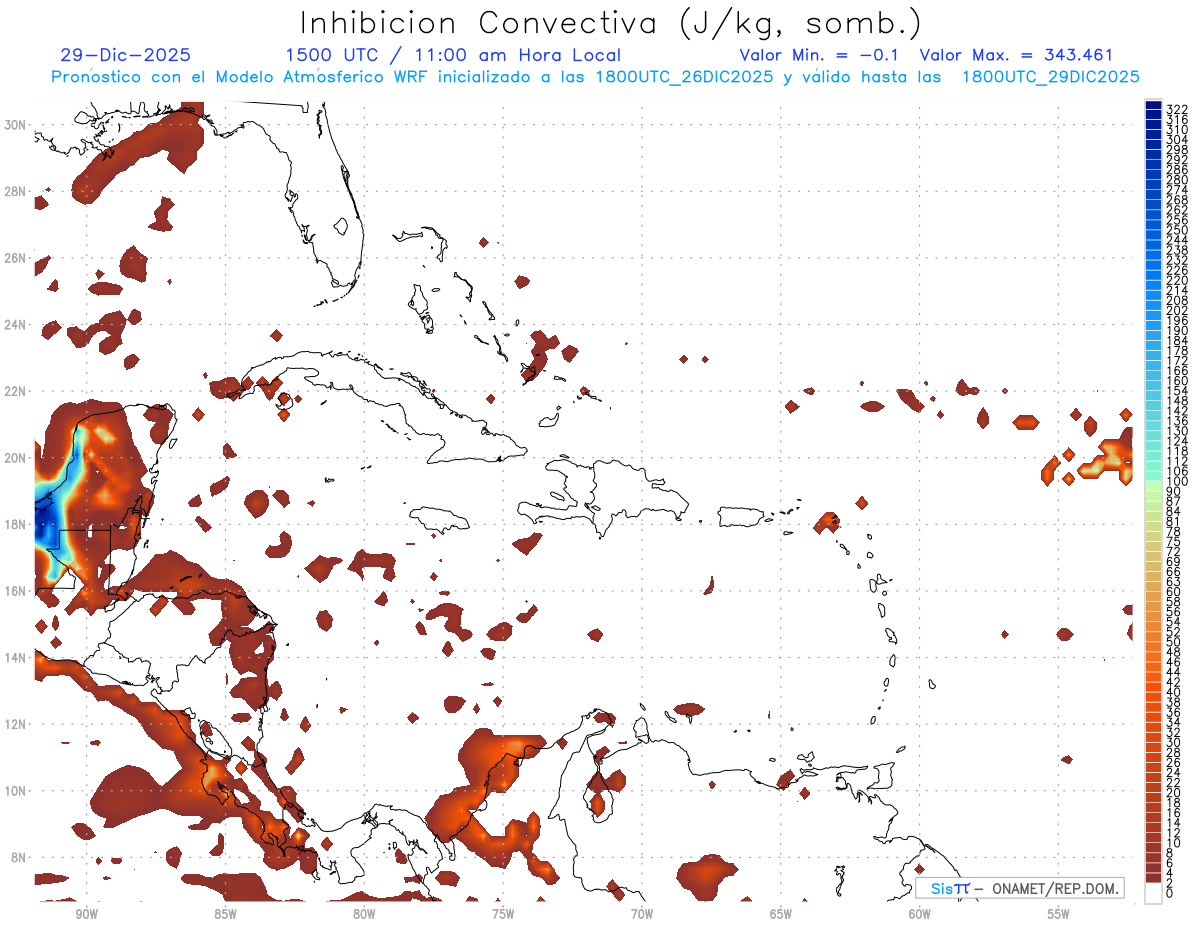The image size is (1200, 927).
Task: Click the '322' value on the color scale
Action: [1177, 109]
